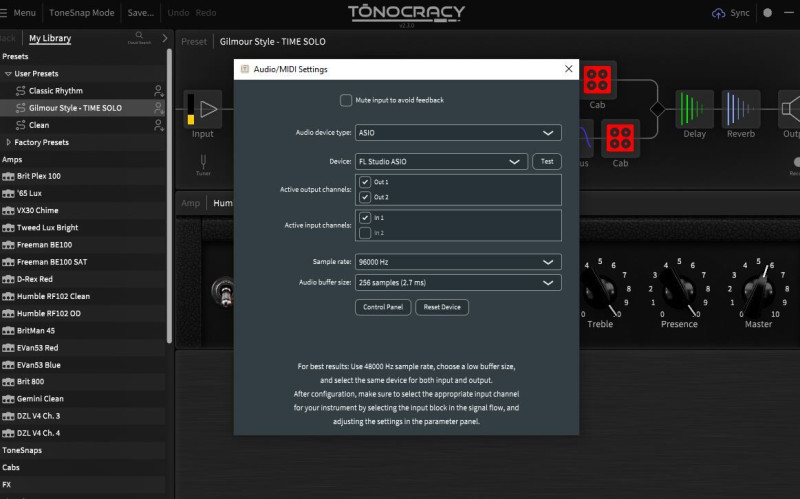
Task: Click the library panel right chevron
Action: click(x=164, y=38)
